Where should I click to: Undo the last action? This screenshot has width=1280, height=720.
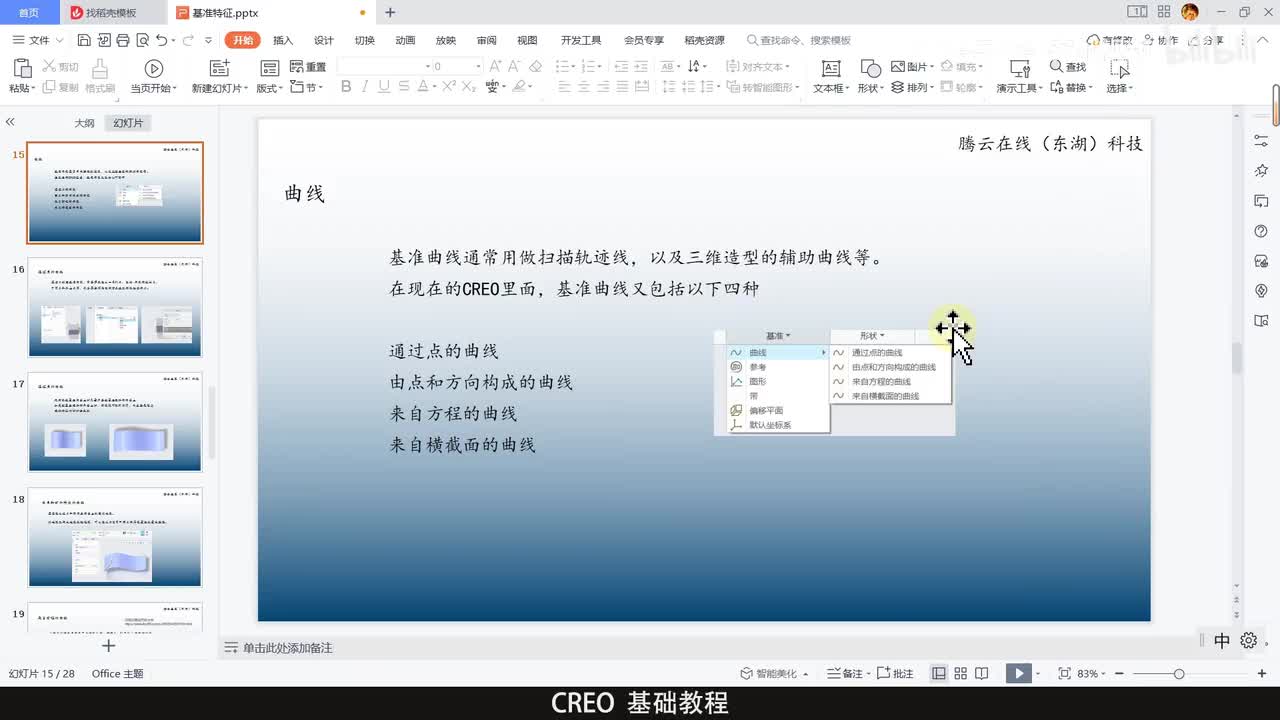coord(162,40)
